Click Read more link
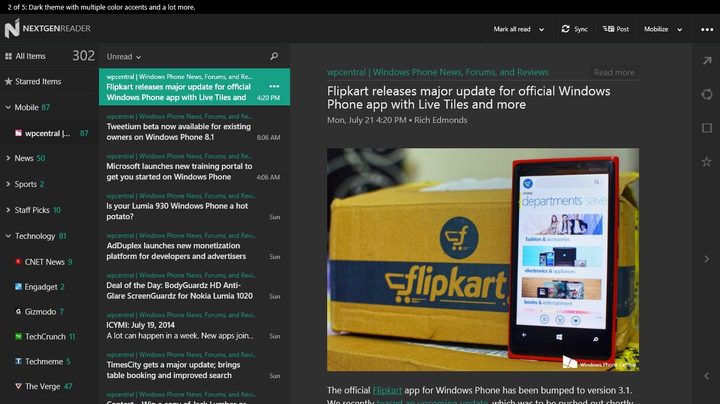This screenshot has height=404, width=720. (x=614, y=72)
